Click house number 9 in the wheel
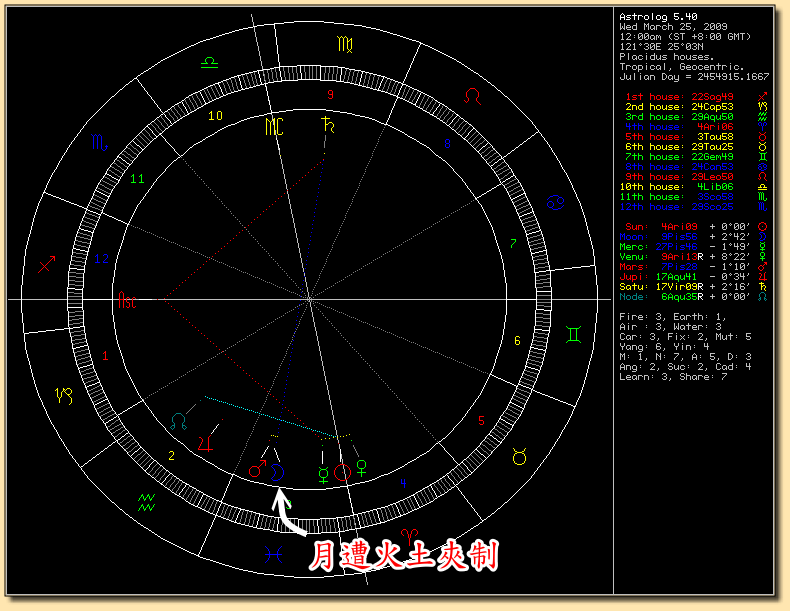 [x=331, y=94]
